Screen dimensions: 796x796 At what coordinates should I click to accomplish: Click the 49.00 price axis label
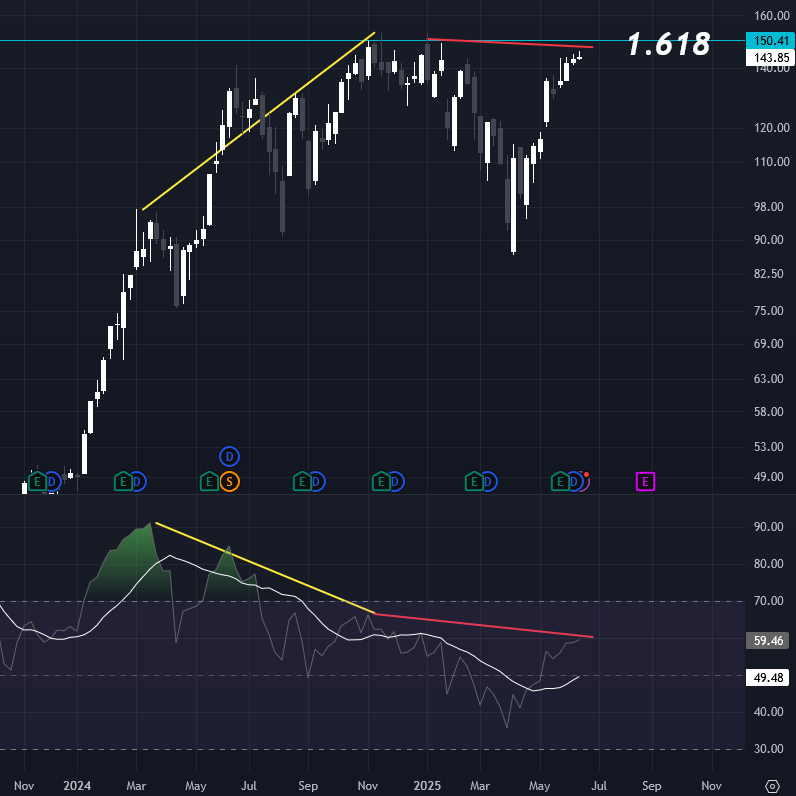click(769, 477)
